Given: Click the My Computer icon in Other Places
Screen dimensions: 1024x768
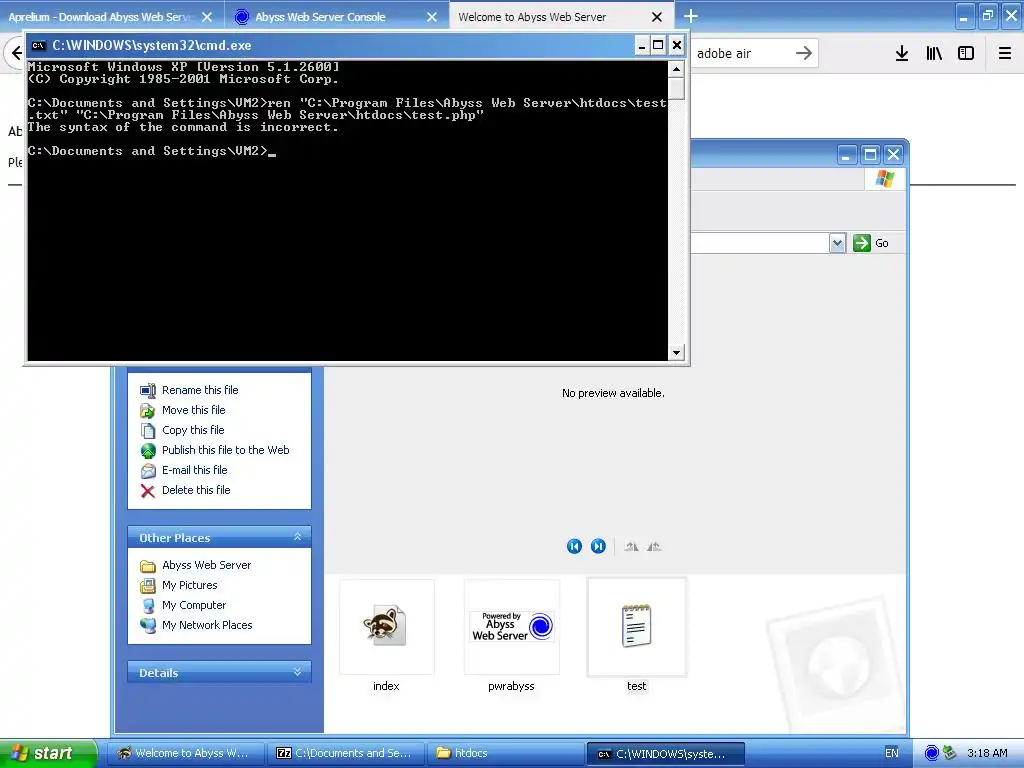Looking at the screenshot, I should click(x=148, y=606).
